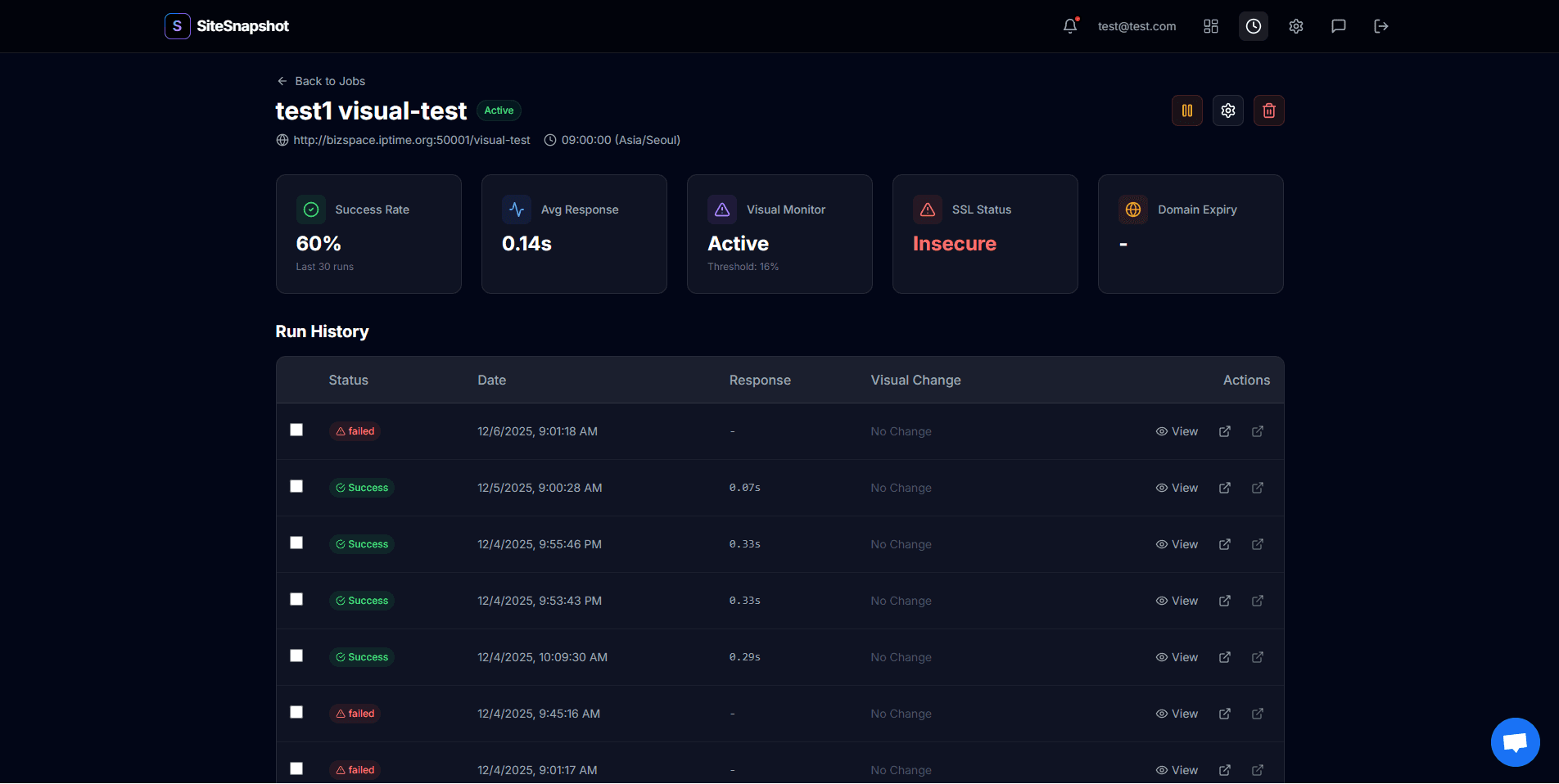The width and height of the screenshot is (1559, 784).
Task: View the 12/6/2025 failed run
Action: (x=1177, y=431)
